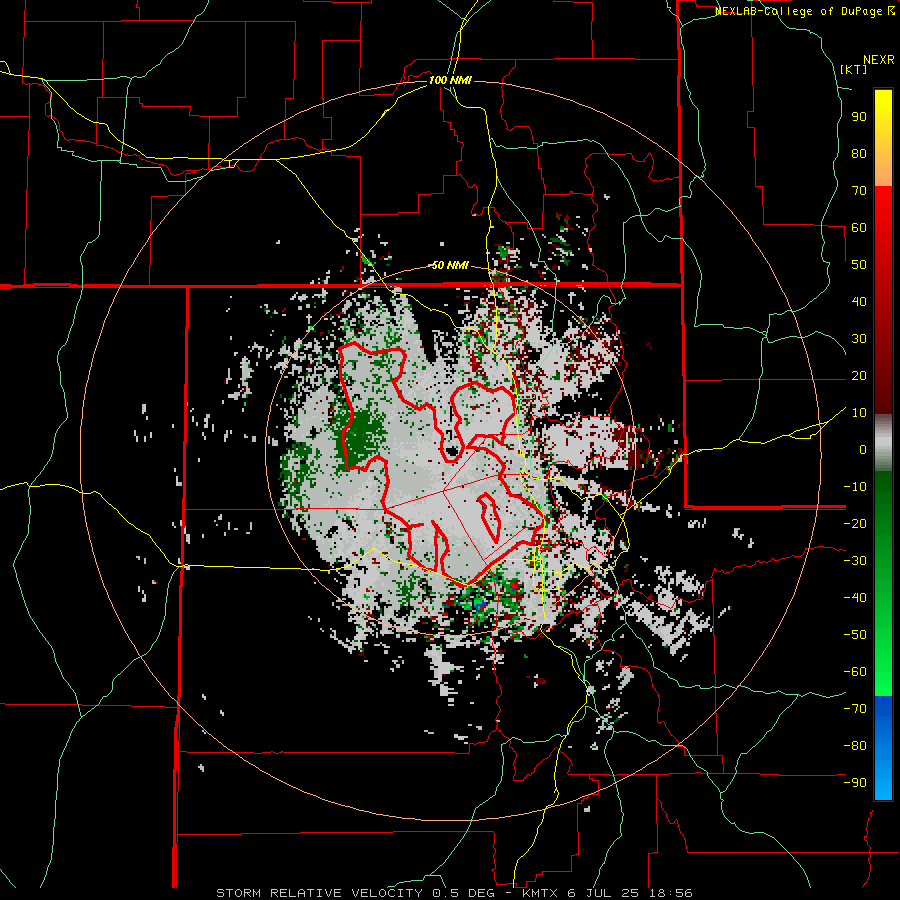Screen dimensions: 900x900
Task: Select the "-40" value on velocity scale
Action: point(855,598)
